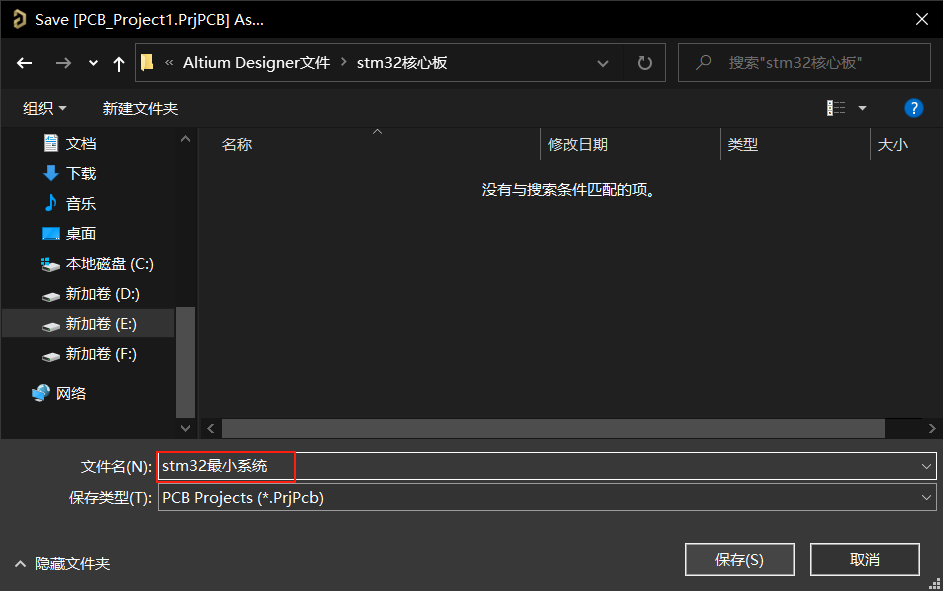
Task: Click the file list horizontal scrollbar thumb
Action: pyautogui.click(x=553, y=429)
